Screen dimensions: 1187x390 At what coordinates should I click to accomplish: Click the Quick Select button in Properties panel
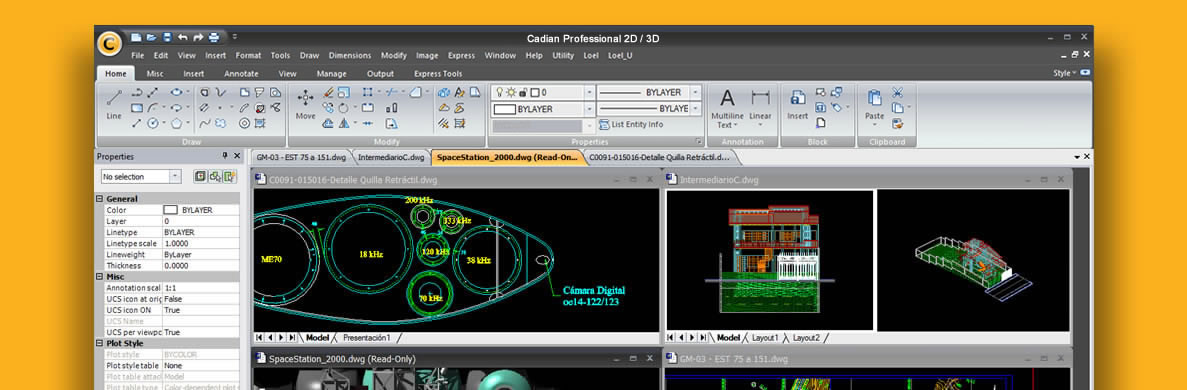(x=229, y=176)
